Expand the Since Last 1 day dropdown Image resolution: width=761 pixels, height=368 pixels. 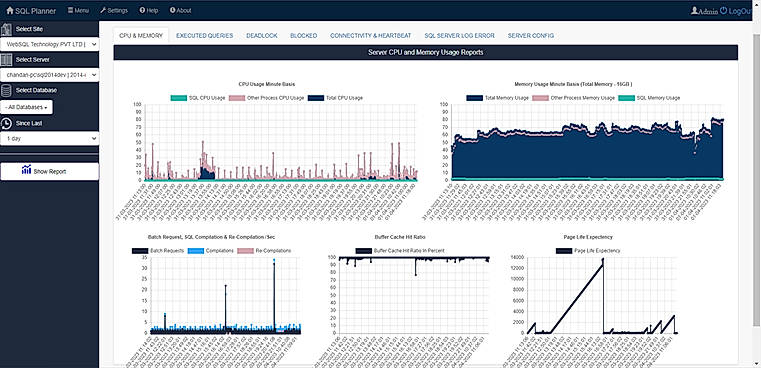[x=50, y=138]
